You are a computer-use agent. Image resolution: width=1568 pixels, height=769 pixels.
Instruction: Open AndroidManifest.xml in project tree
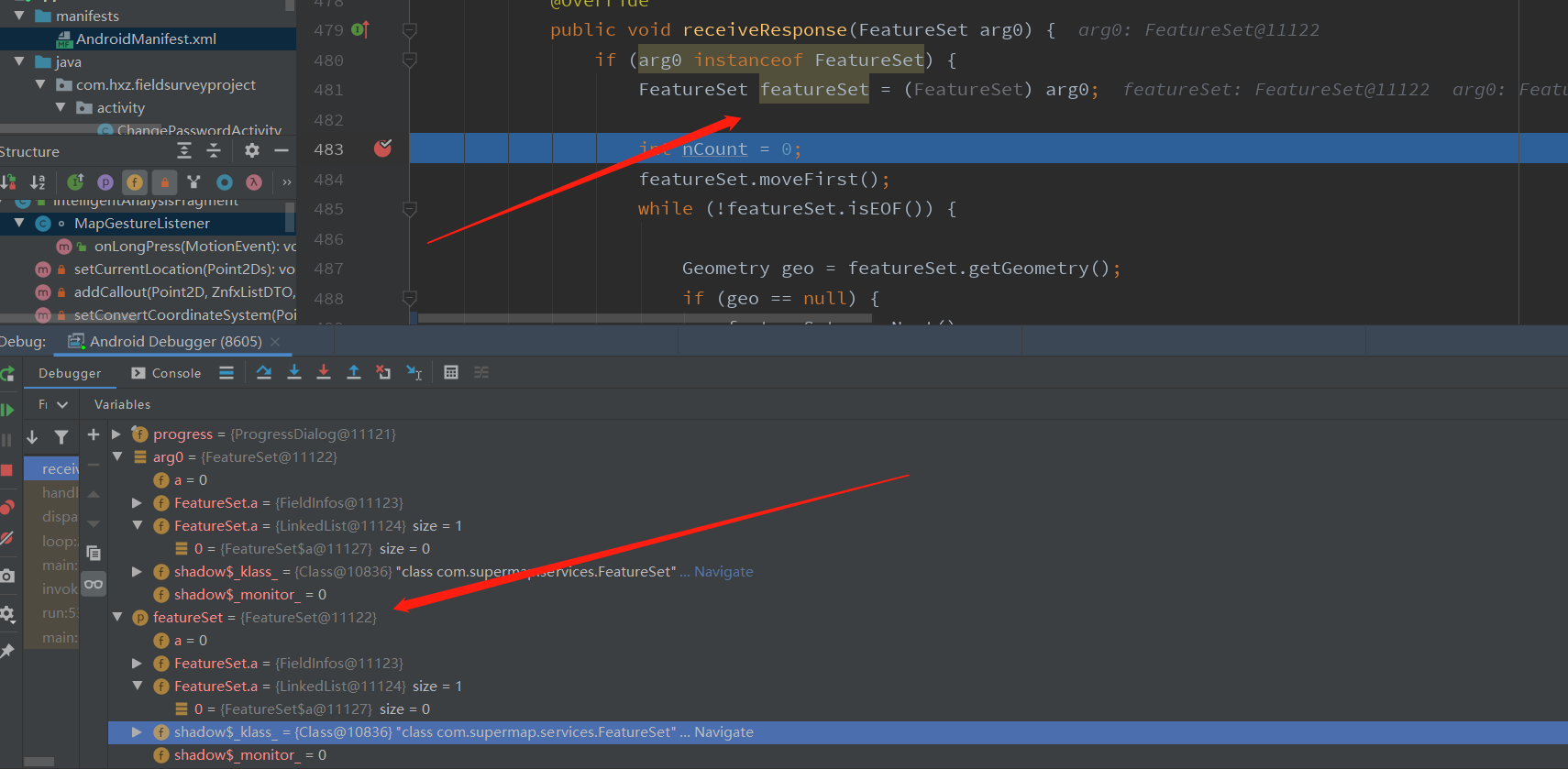click(146, 38)
